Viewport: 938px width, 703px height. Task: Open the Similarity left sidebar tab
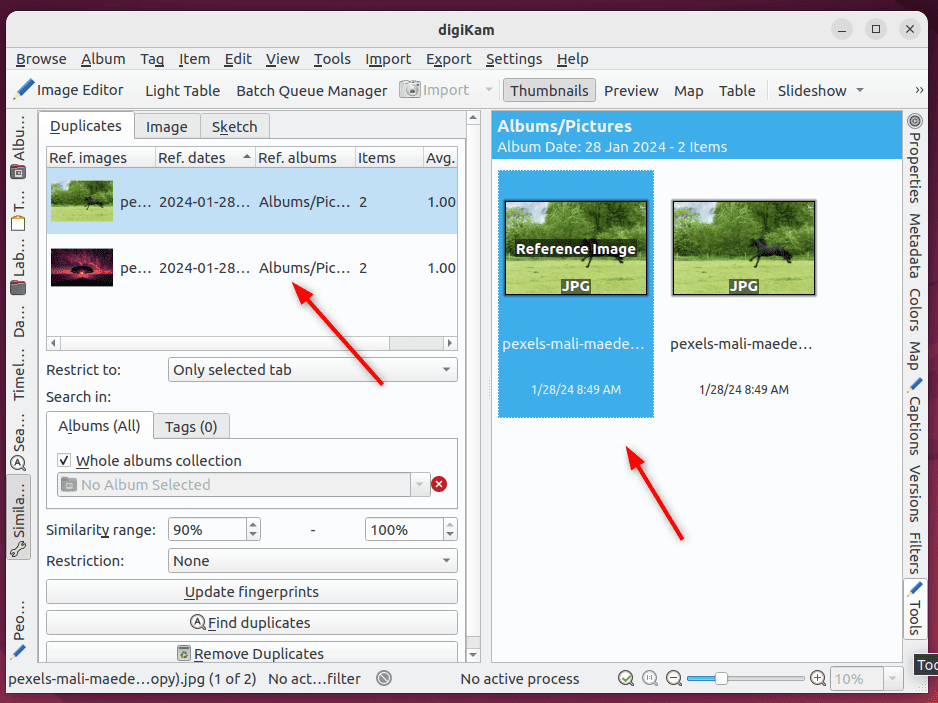click(x=19, y=518)
